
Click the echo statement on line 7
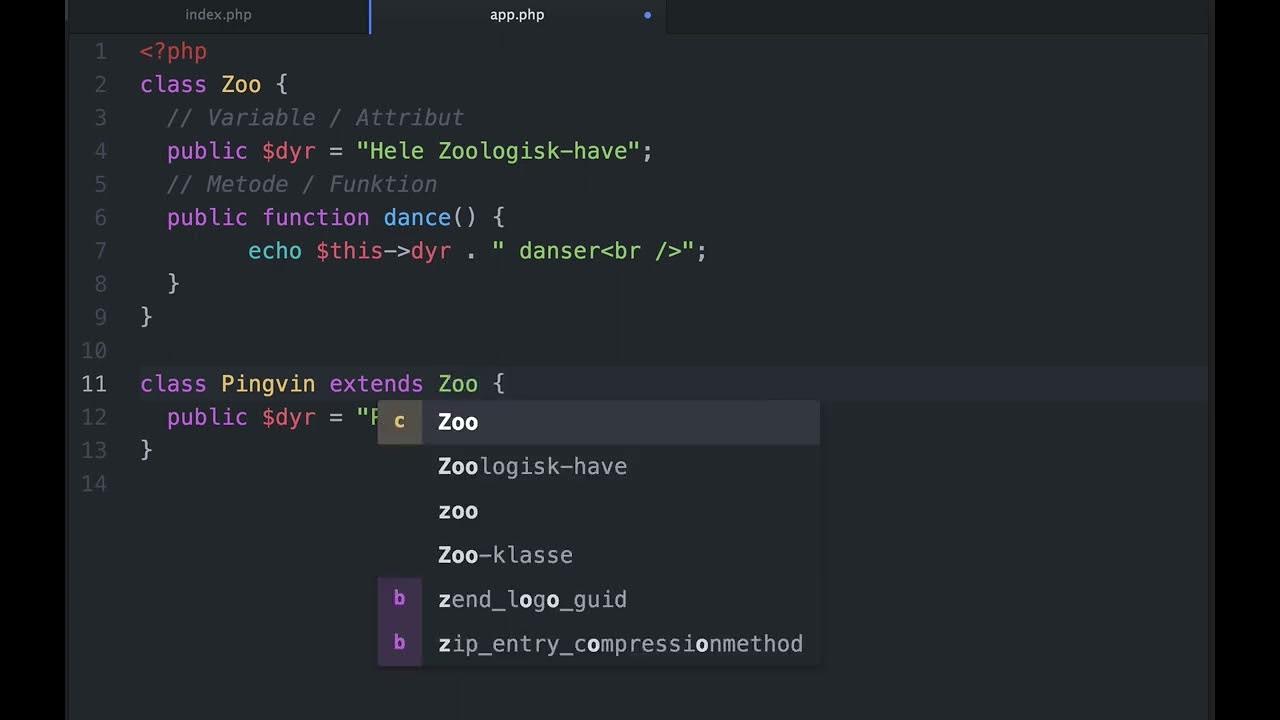click(x=274, y=251)
